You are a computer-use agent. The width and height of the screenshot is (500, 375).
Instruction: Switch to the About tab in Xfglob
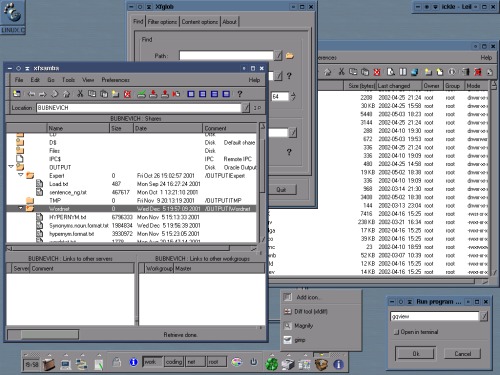click(229, 22)
